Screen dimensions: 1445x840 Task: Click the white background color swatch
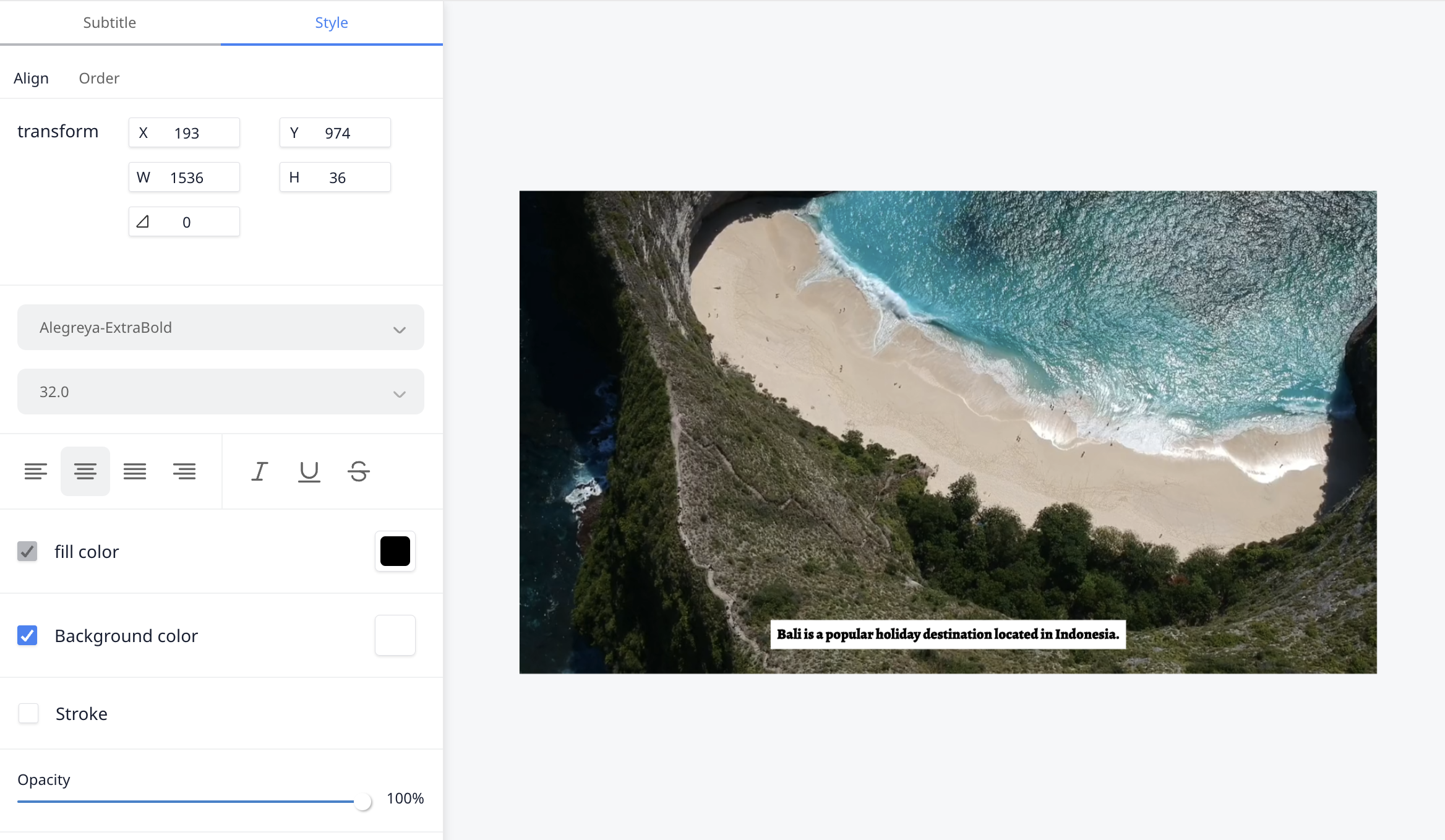click(395, 635)
